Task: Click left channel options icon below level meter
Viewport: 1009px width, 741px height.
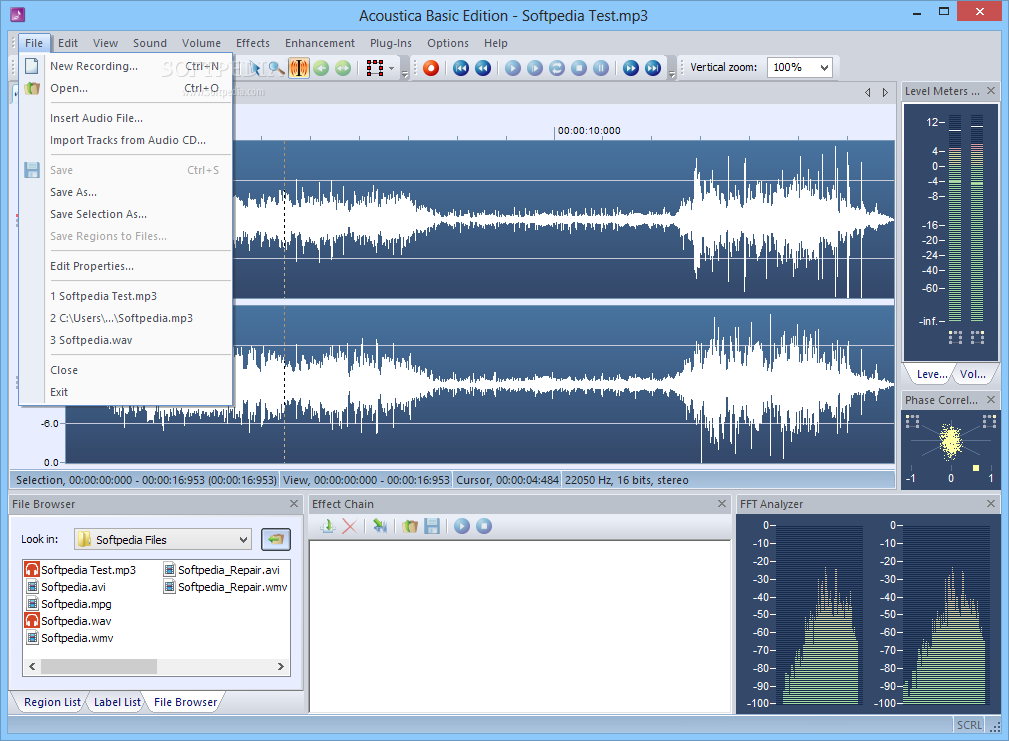Action: pos(956,338)
